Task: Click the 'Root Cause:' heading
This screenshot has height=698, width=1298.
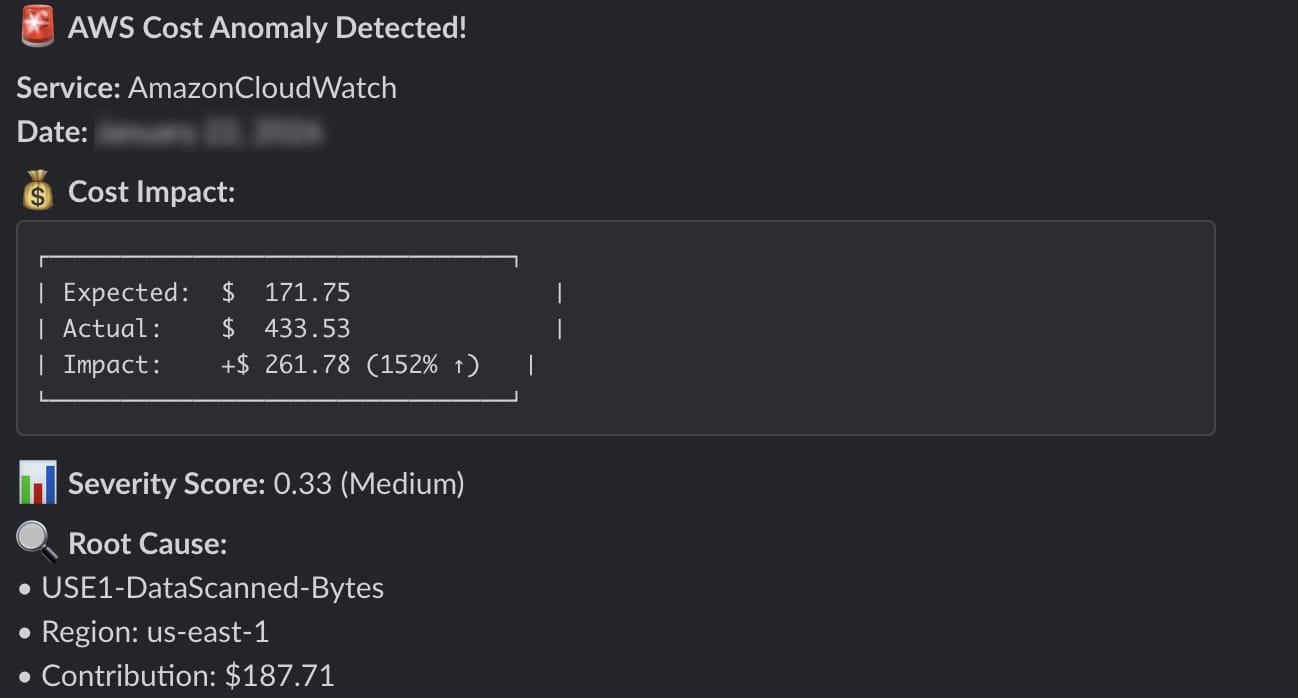Action: [x=147, y=544]
